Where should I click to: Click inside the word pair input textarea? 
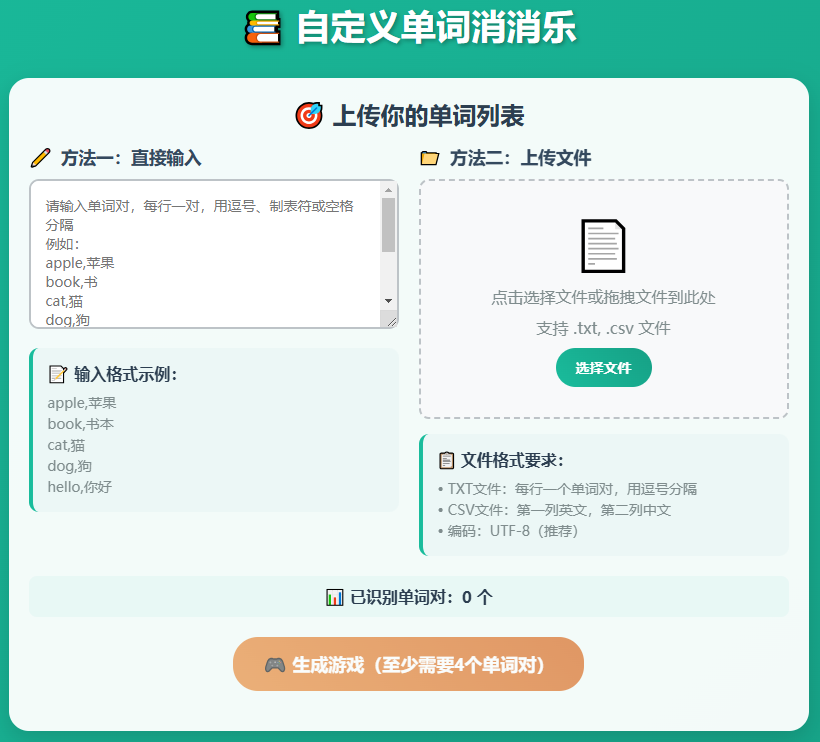[200, 250]
